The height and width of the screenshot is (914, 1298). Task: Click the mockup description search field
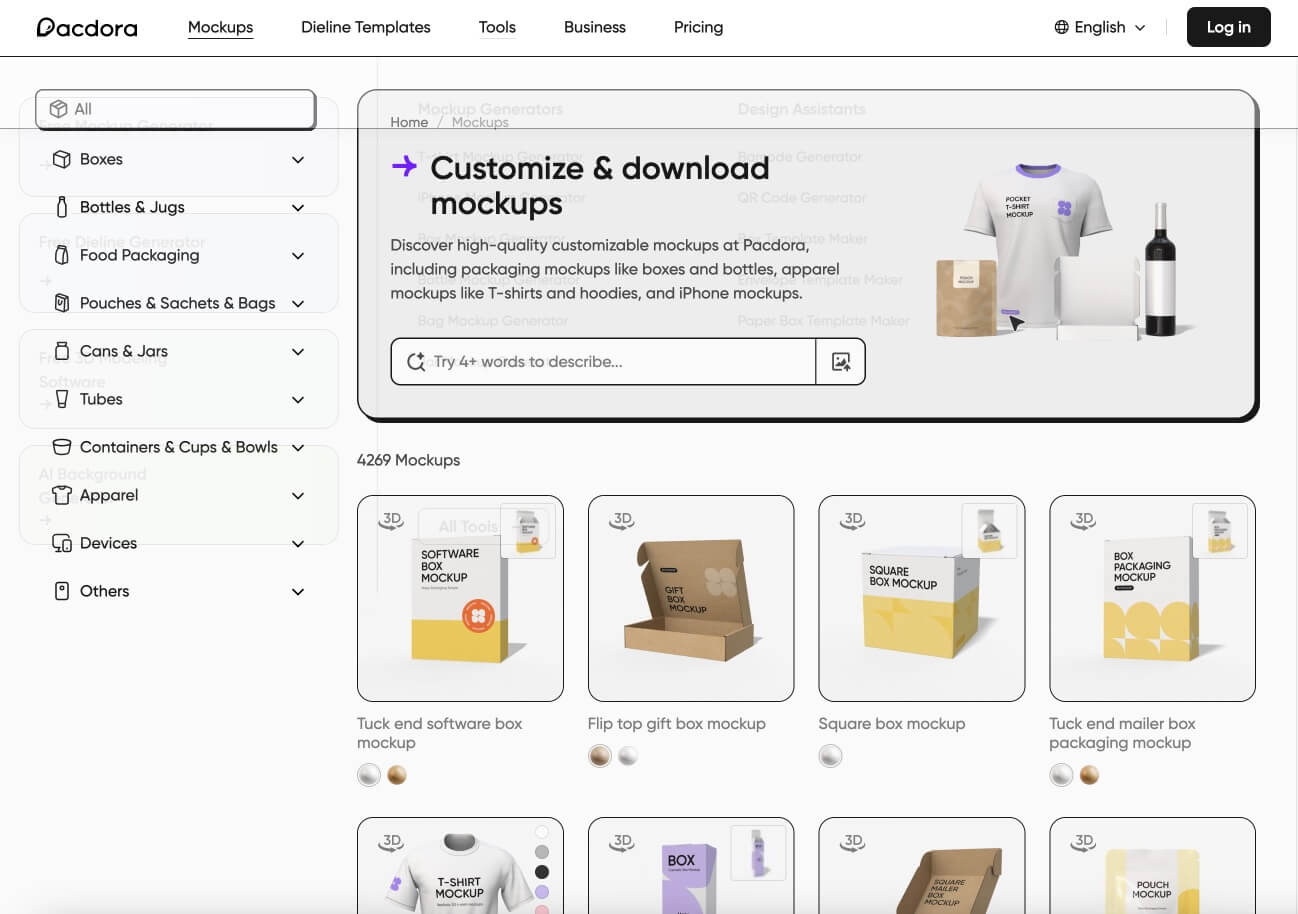[615, 362]
